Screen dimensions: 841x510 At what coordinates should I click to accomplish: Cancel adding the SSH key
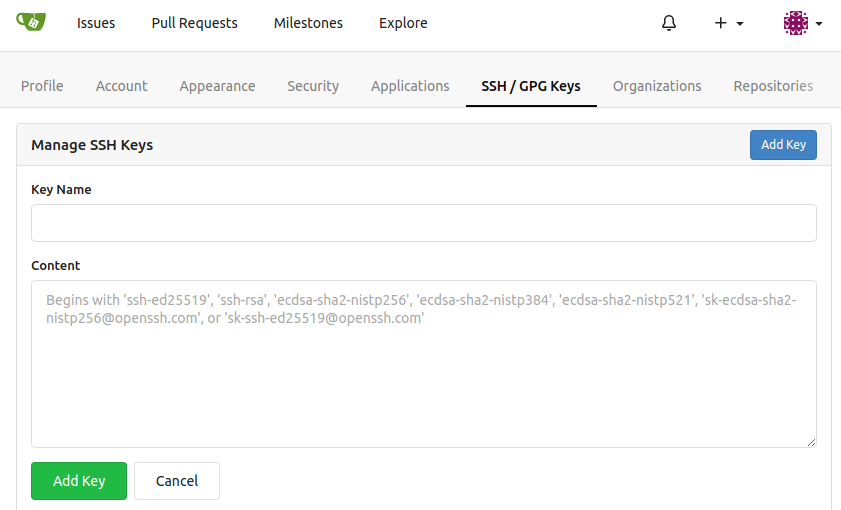177,481
